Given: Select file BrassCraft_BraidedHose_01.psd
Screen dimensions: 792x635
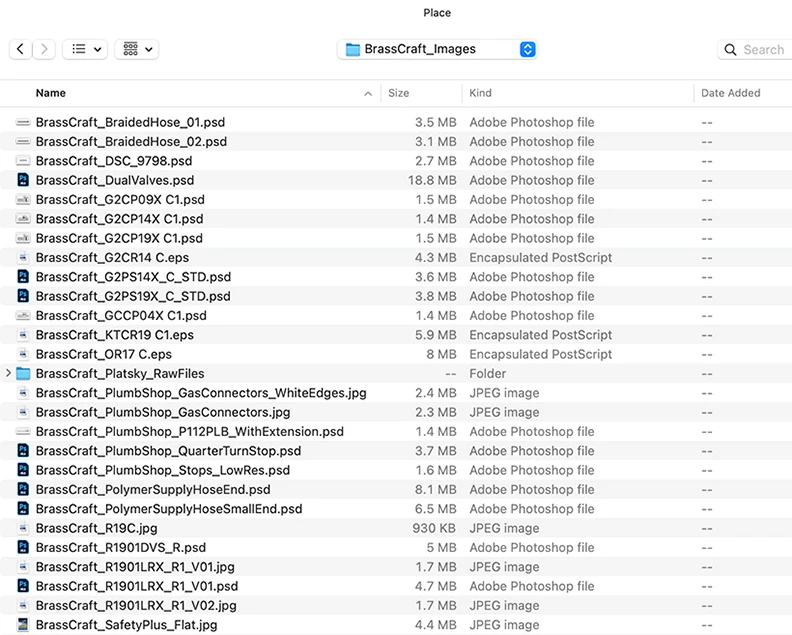Looking at the screenshot, I should [x=130, y=122].
